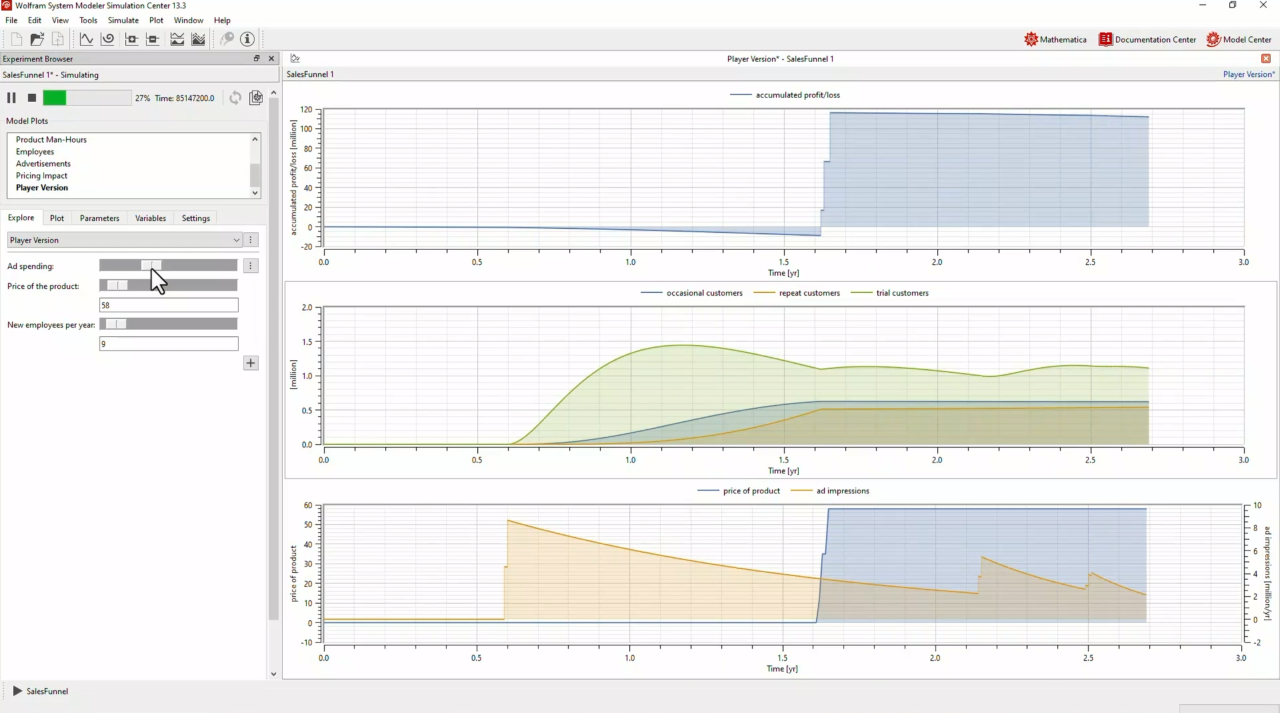
Task: Open options menu beside Player Version dropdown
Action: click(251, 240)
